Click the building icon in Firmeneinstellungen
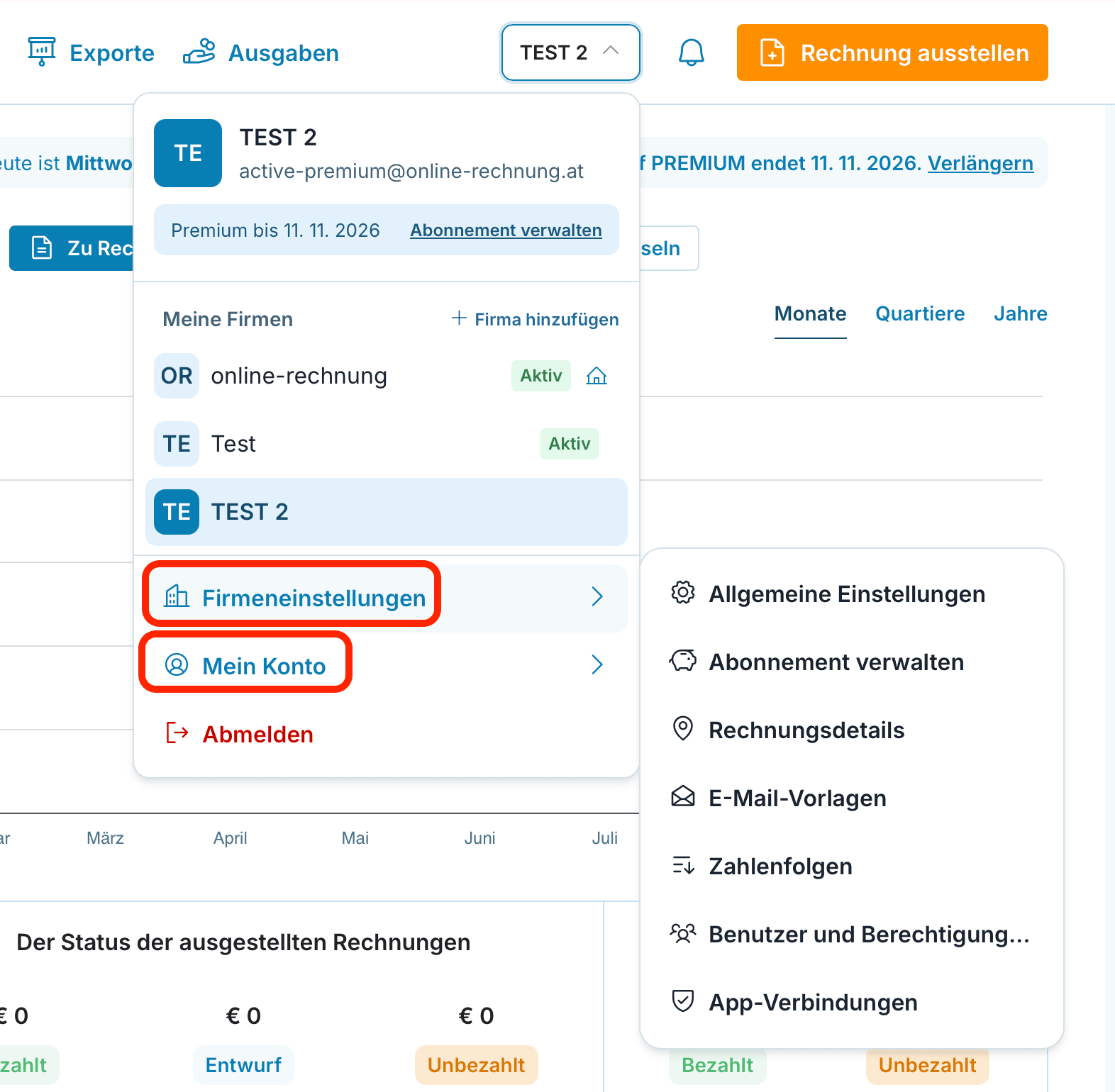 click(x=177, y=596)
